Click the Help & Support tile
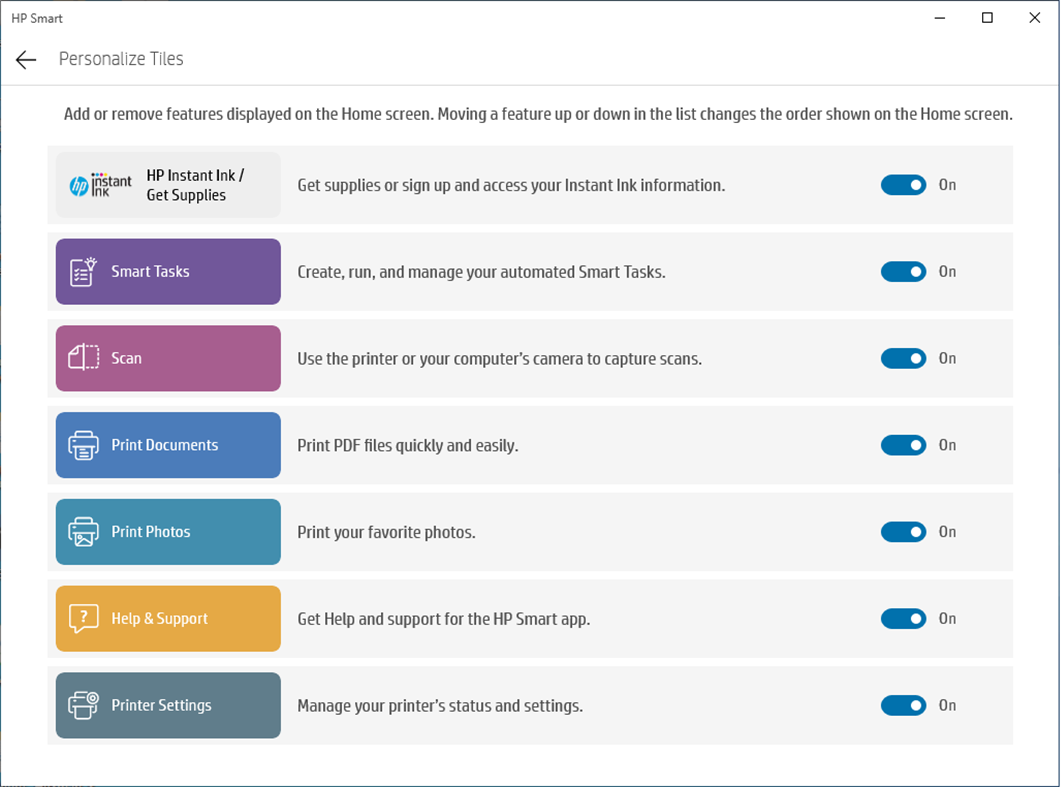 coord(168,618)
